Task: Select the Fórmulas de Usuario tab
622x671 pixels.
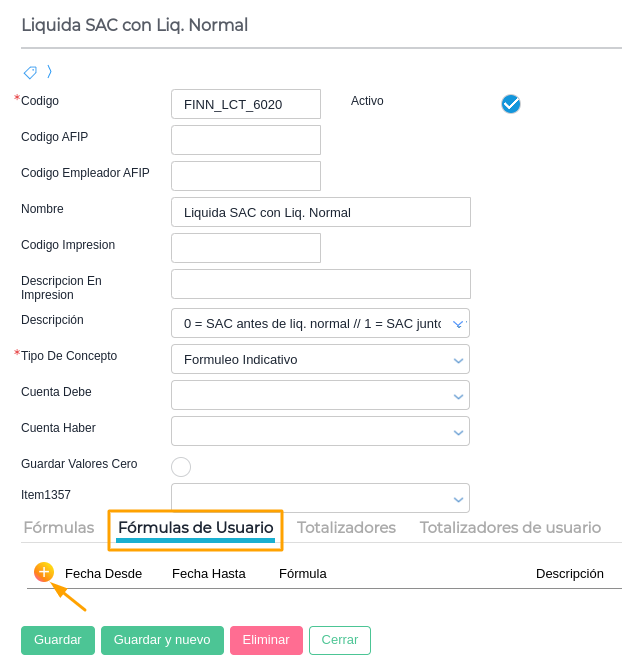Action: click(196, 527)
